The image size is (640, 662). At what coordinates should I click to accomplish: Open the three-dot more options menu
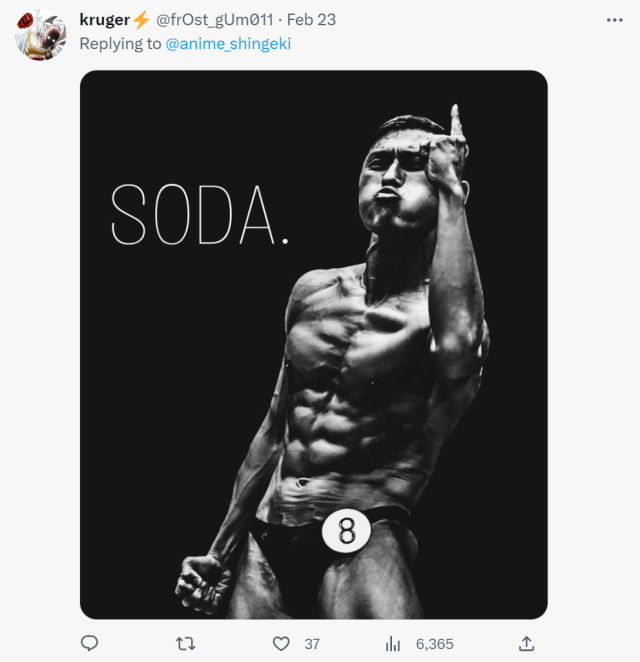pos(614,20)
